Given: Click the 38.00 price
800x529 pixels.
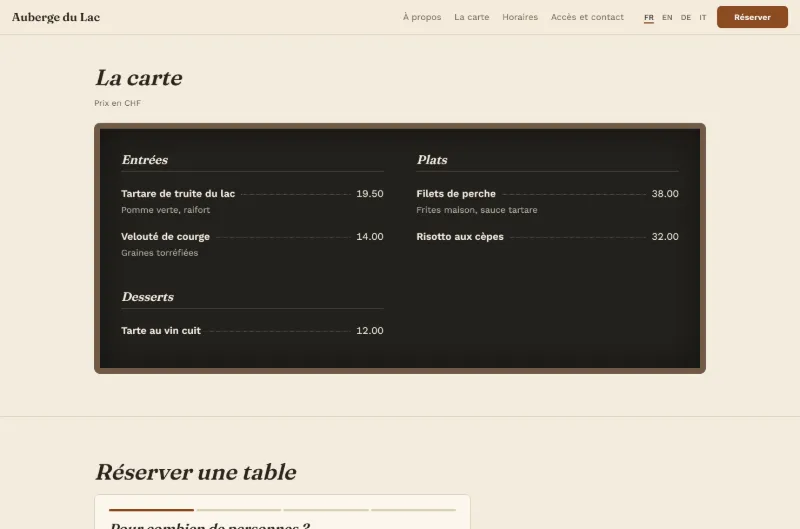Looking at the screenshot, I should (665, 193).
